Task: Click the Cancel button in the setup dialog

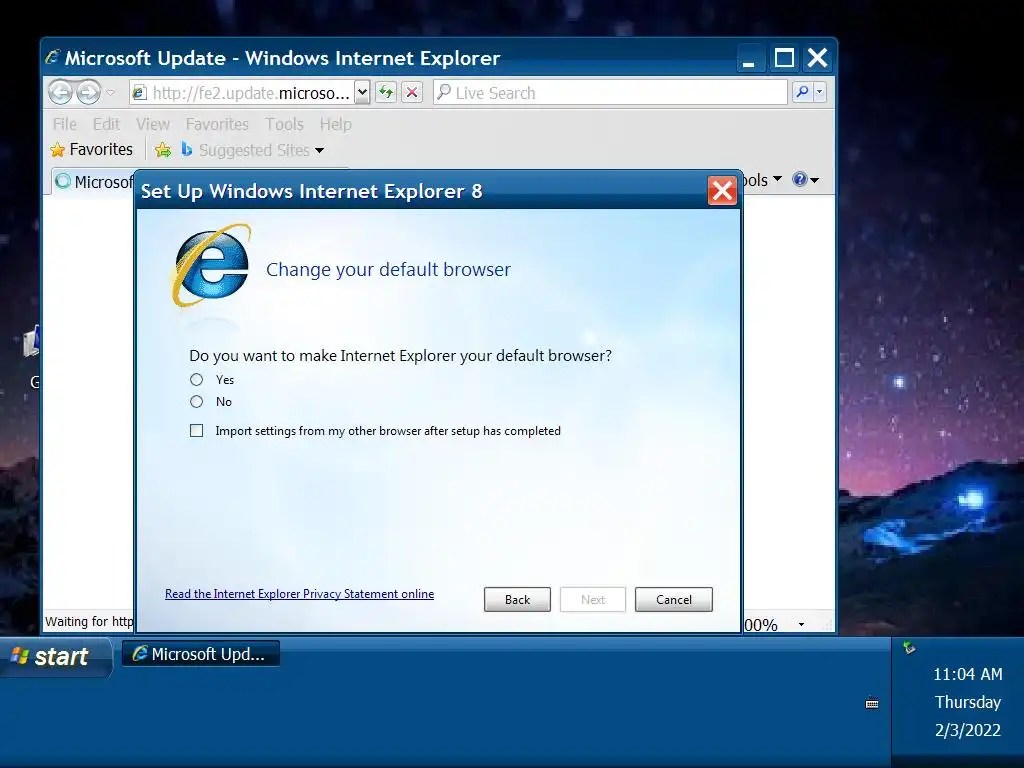Action: pos(674,600)
